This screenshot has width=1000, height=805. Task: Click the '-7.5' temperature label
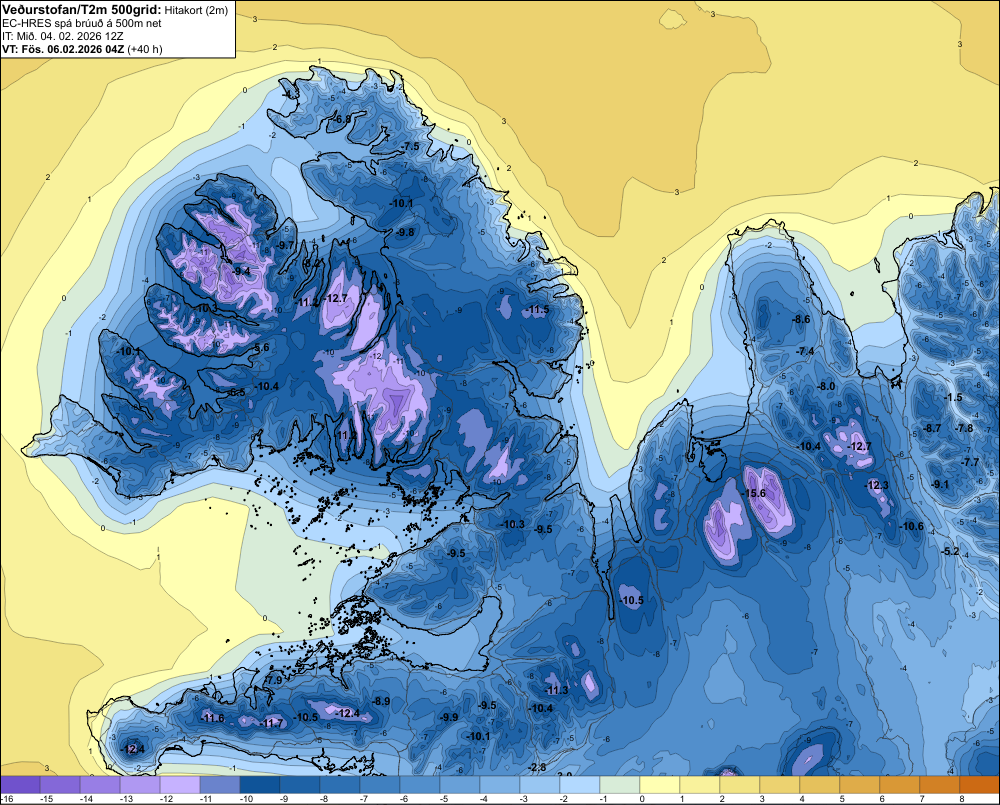(411, 147)
